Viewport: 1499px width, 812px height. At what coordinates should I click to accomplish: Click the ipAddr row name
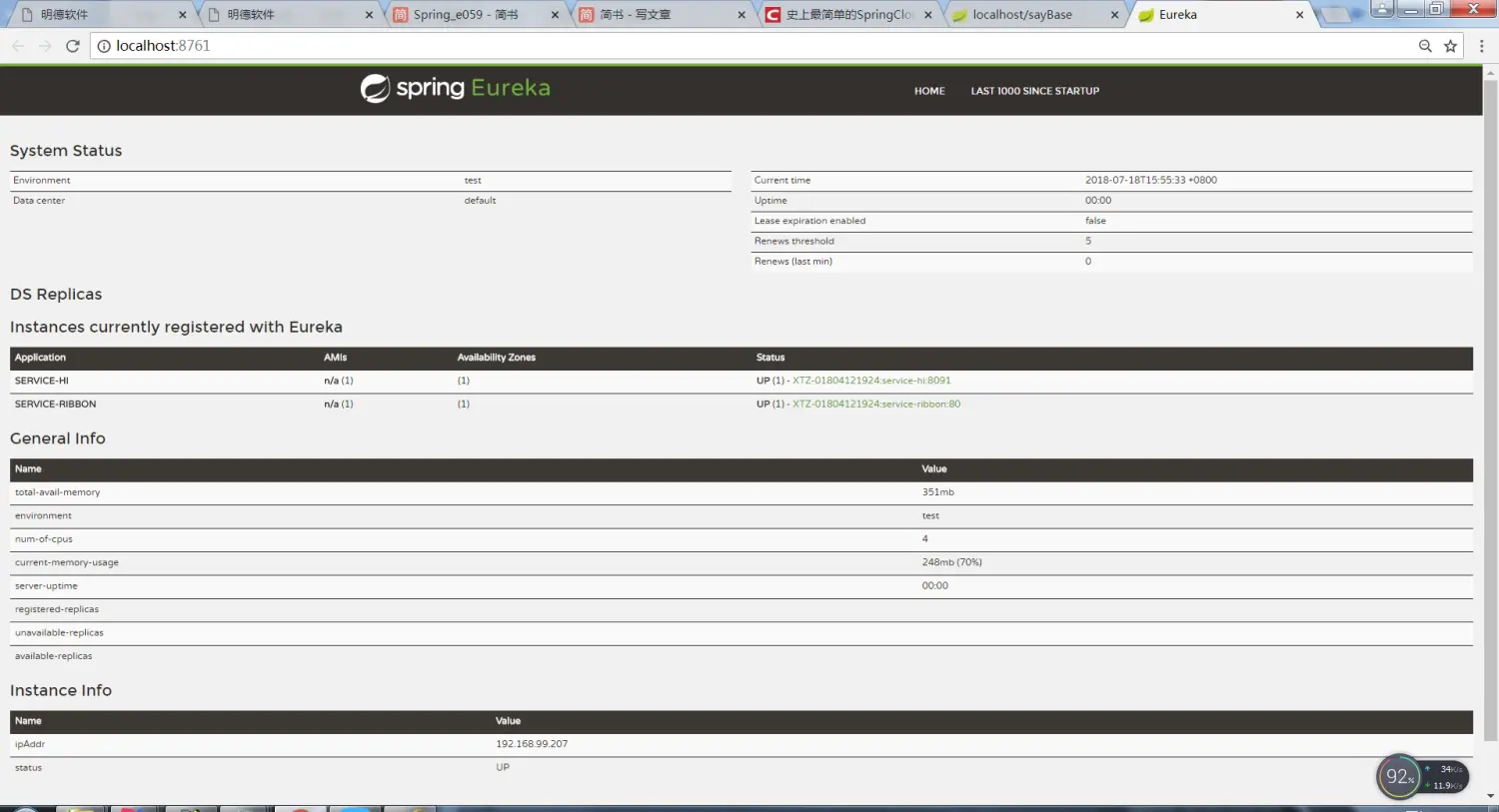pyautogui.click(x=30, y=744)
